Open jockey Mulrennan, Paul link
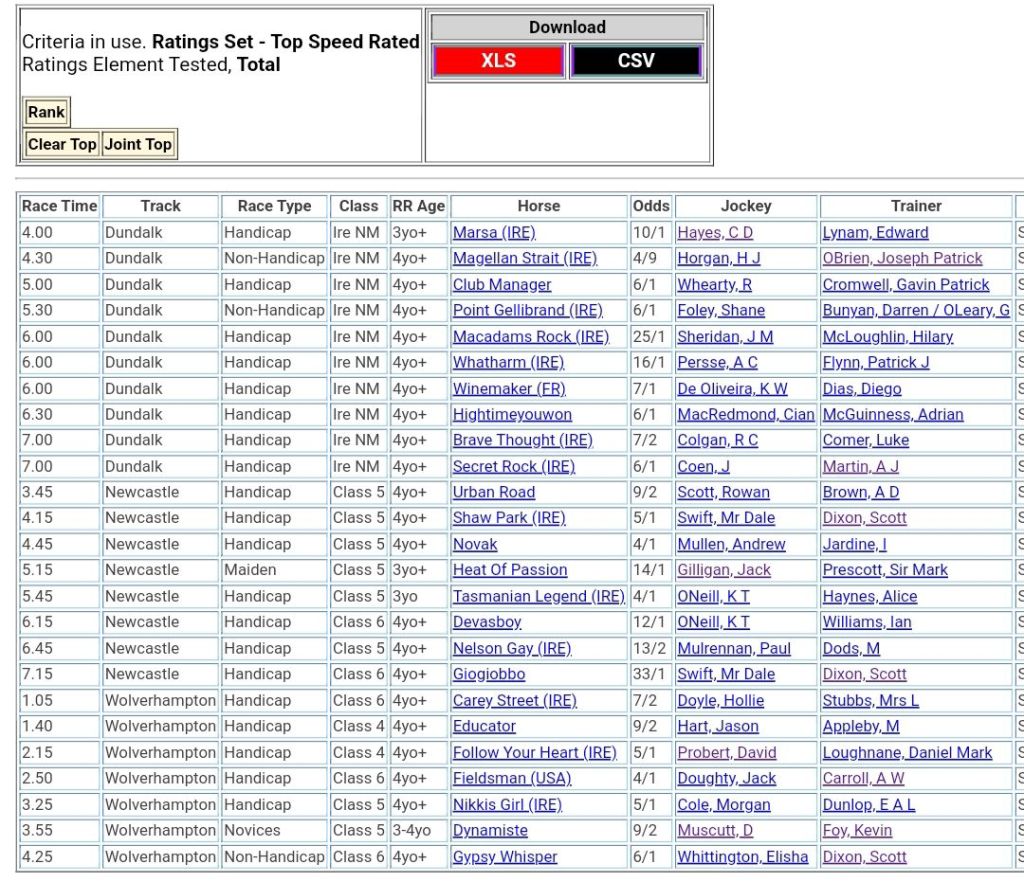1024x882 pixels. click(x=734, y=648)
